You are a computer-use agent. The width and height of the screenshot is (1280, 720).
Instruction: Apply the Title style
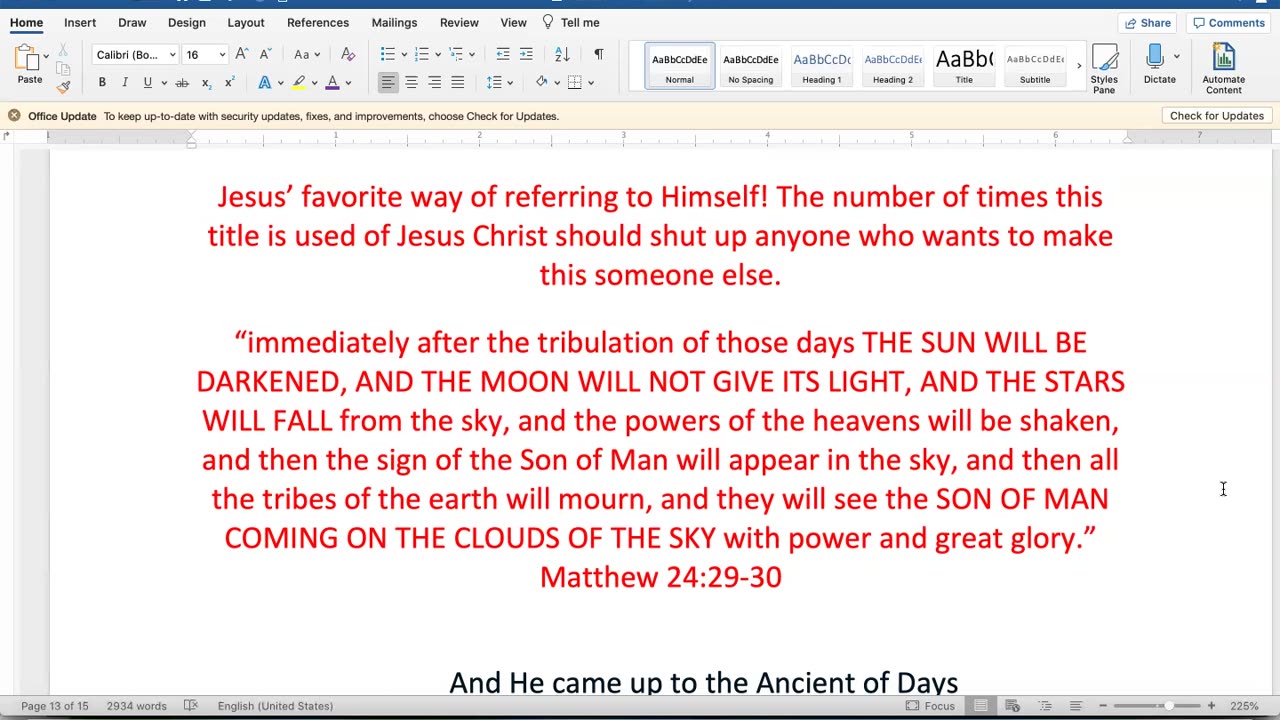point(964,67)
